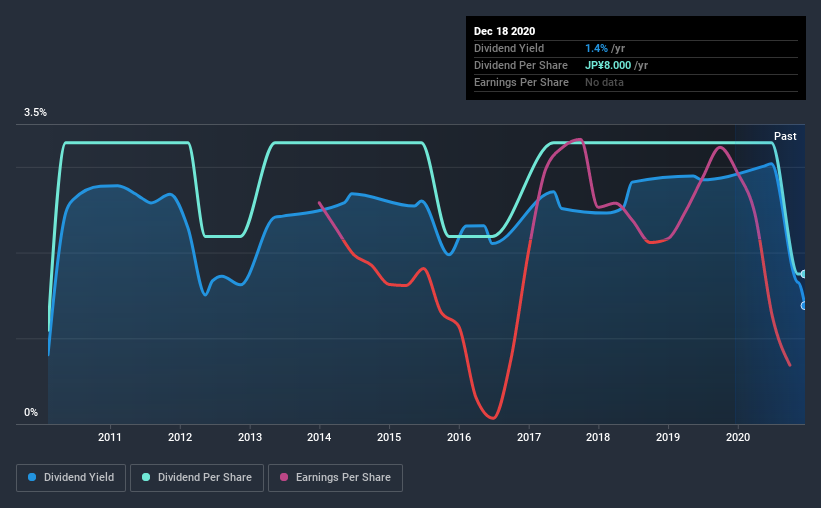Toggle the Dividend Yield legend series
This screenshot has width=821, height=508.
click(71, 478)
